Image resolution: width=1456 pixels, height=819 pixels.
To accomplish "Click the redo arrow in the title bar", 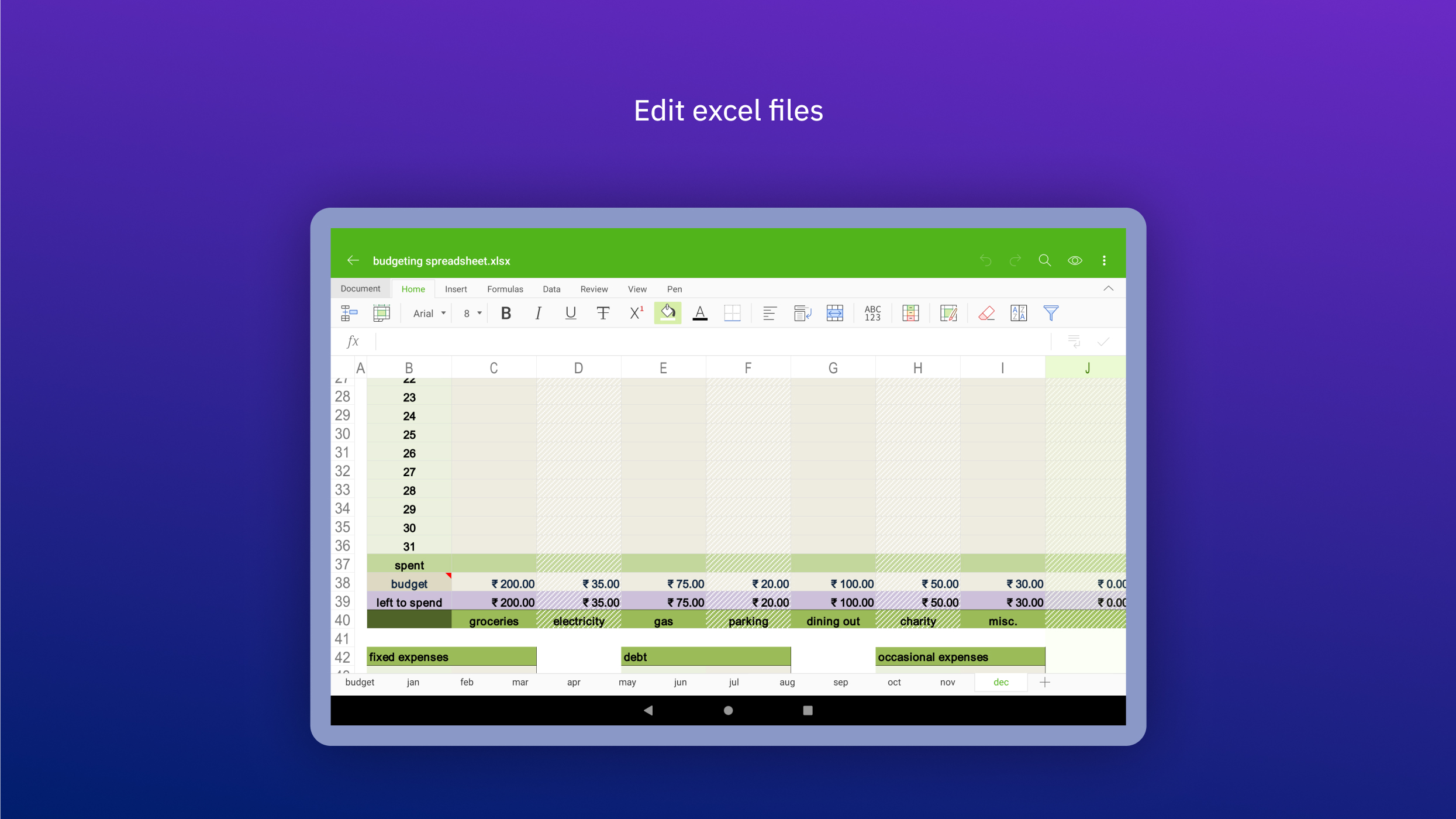I will pos(1016,260).
